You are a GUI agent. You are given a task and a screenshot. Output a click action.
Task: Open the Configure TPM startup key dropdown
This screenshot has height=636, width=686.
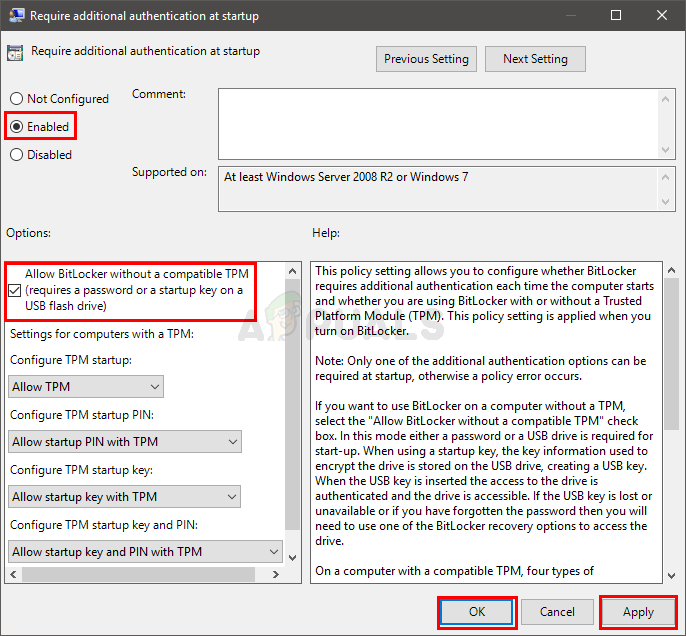pos(125,497)
